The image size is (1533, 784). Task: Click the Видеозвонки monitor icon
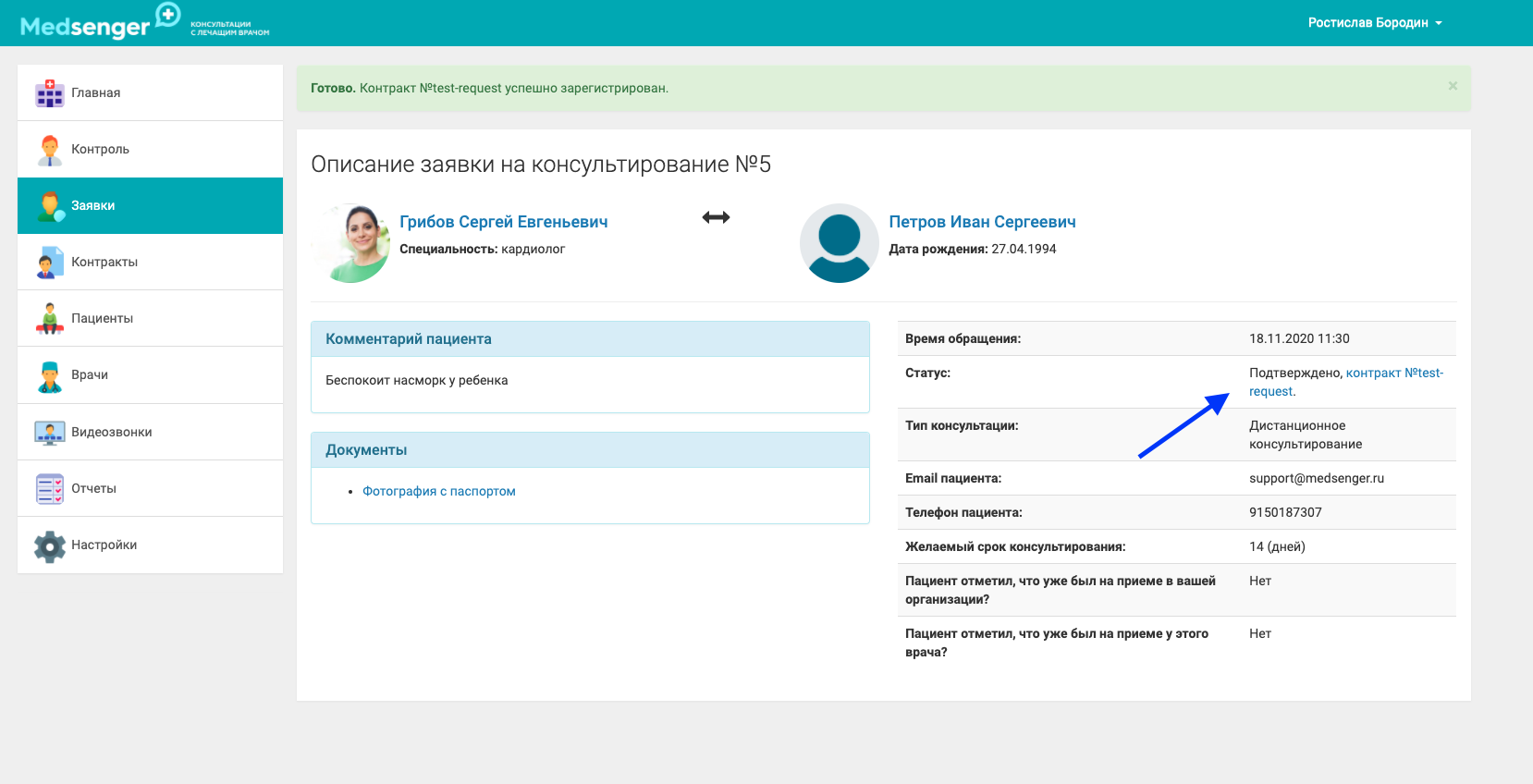click(x=50, y=433)
